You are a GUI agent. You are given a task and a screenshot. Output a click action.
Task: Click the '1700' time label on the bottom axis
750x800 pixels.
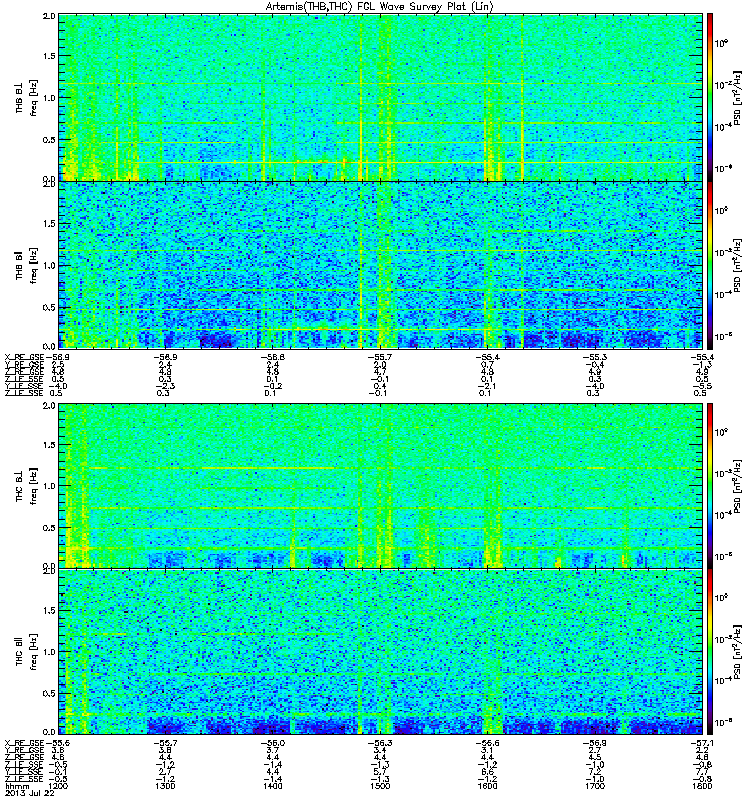click(595, 786)
